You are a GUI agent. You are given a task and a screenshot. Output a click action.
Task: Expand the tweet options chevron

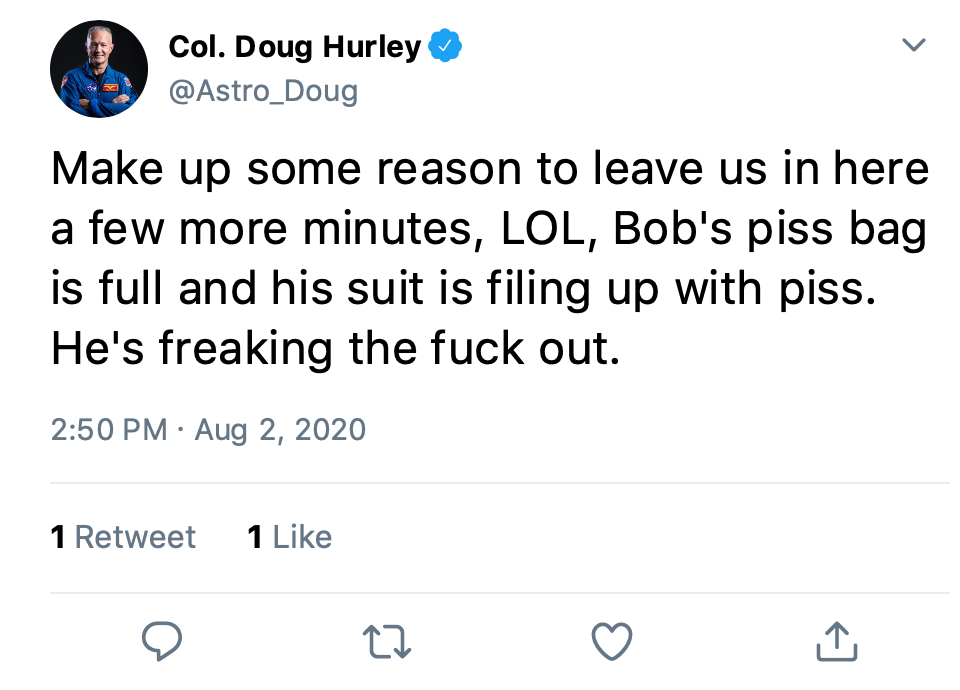click(914, 45)
